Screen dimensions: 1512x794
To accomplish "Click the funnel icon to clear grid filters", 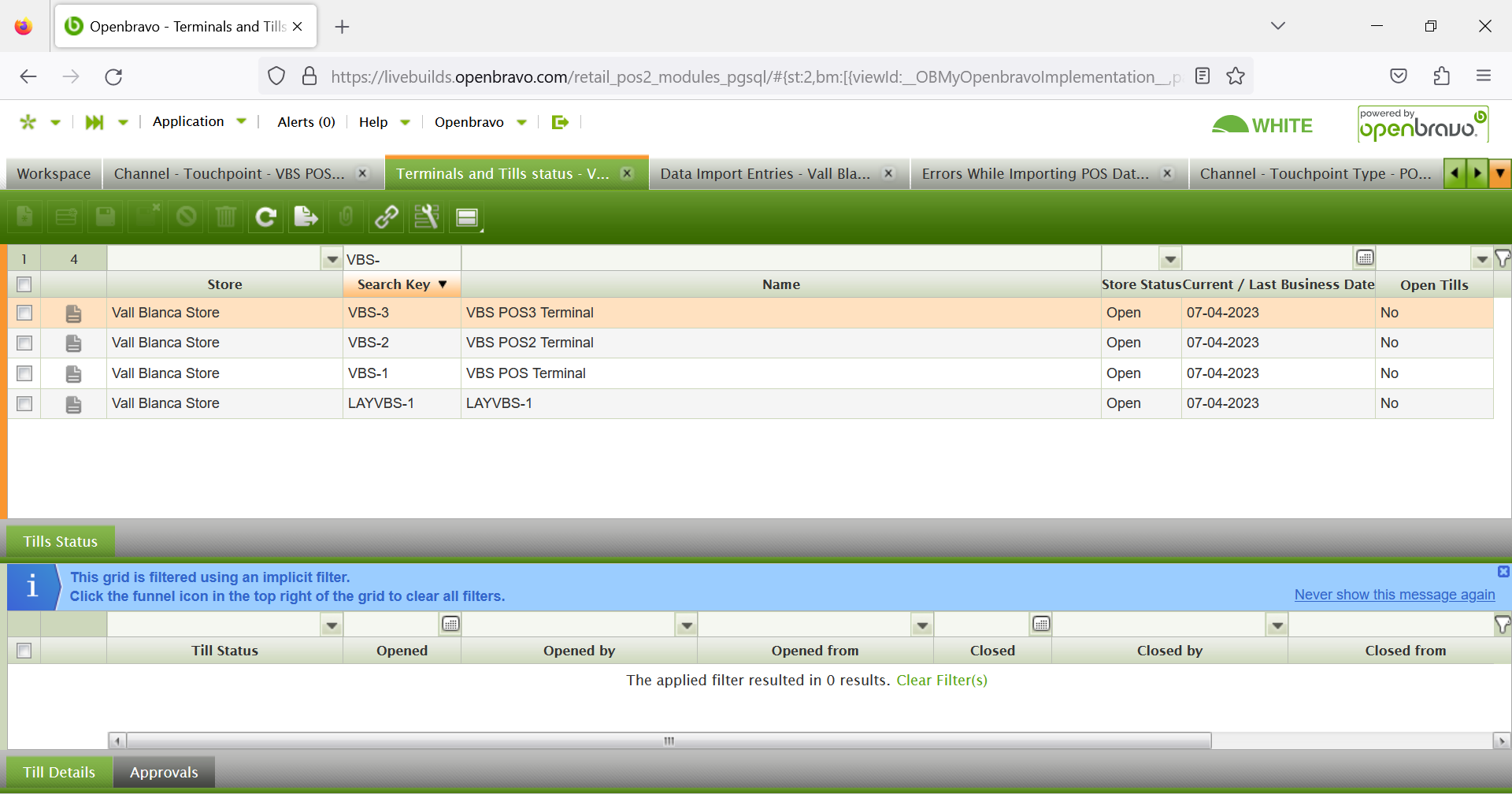I will (x=1503, y=258).
